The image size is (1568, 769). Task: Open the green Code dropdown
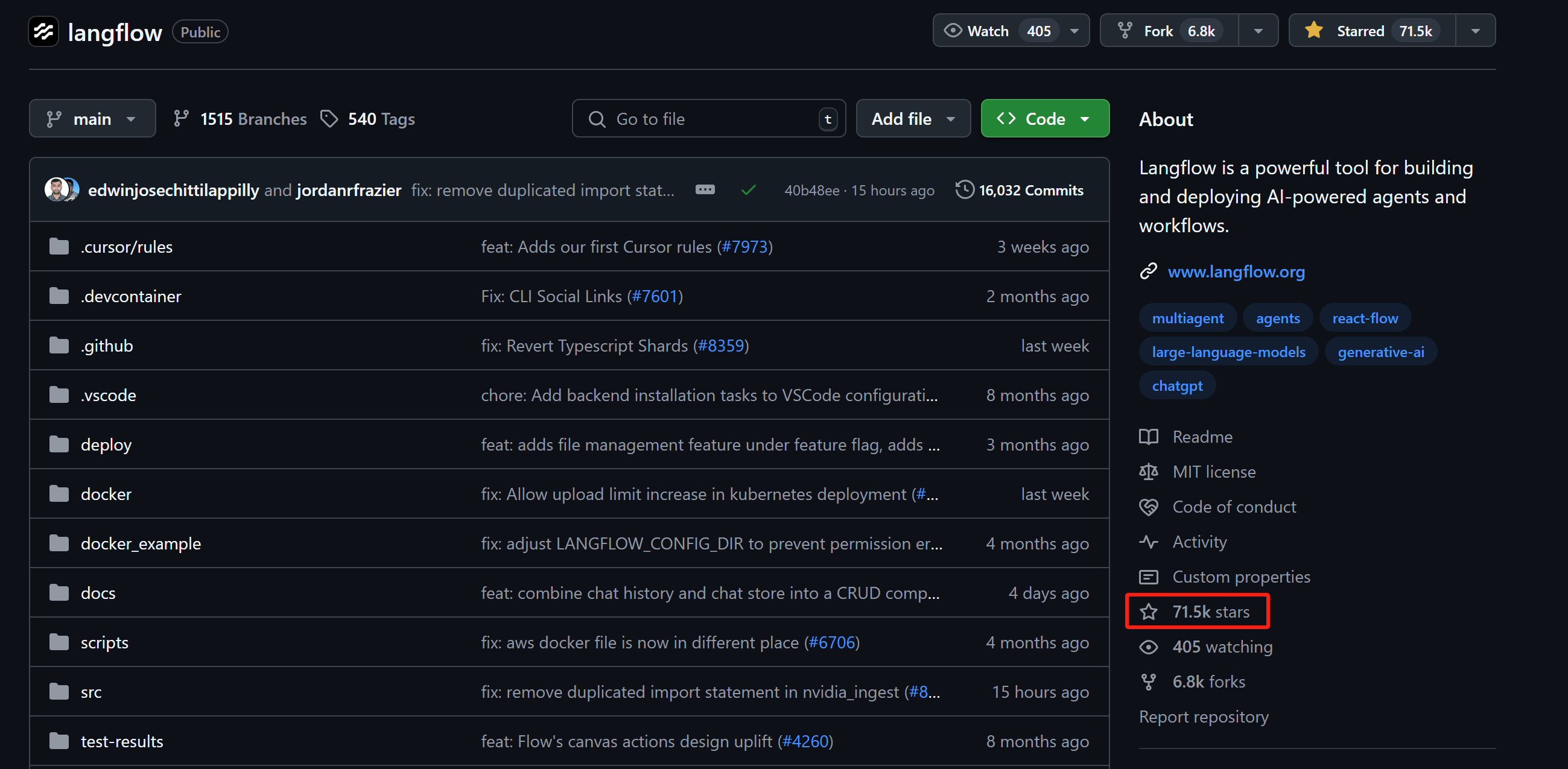pos(1045,118)
